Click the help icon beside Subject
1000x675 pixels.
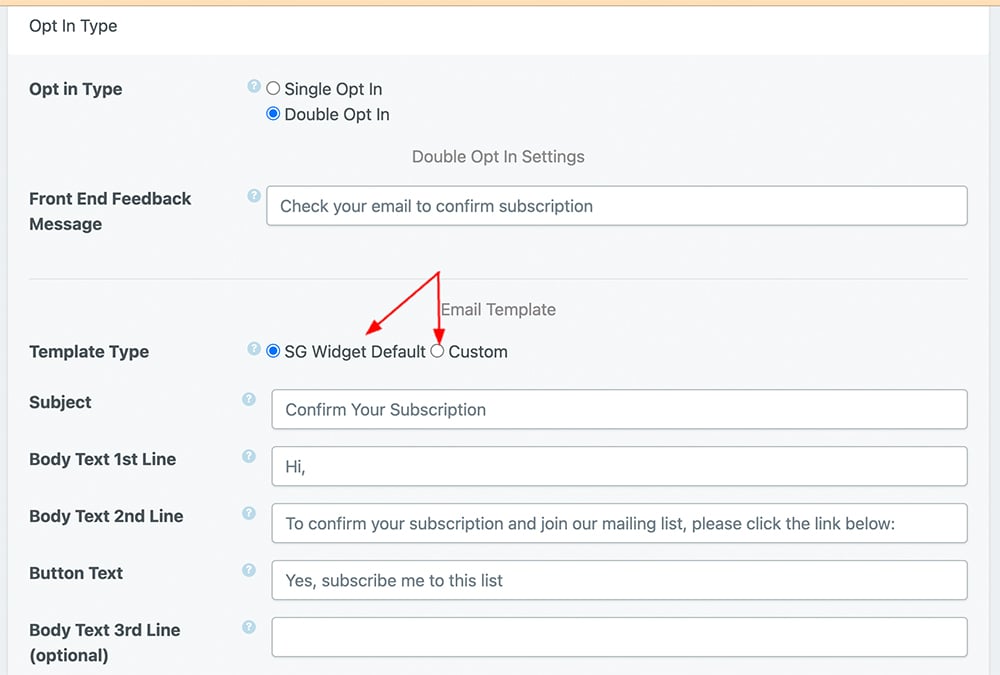[x=248, y=399]
